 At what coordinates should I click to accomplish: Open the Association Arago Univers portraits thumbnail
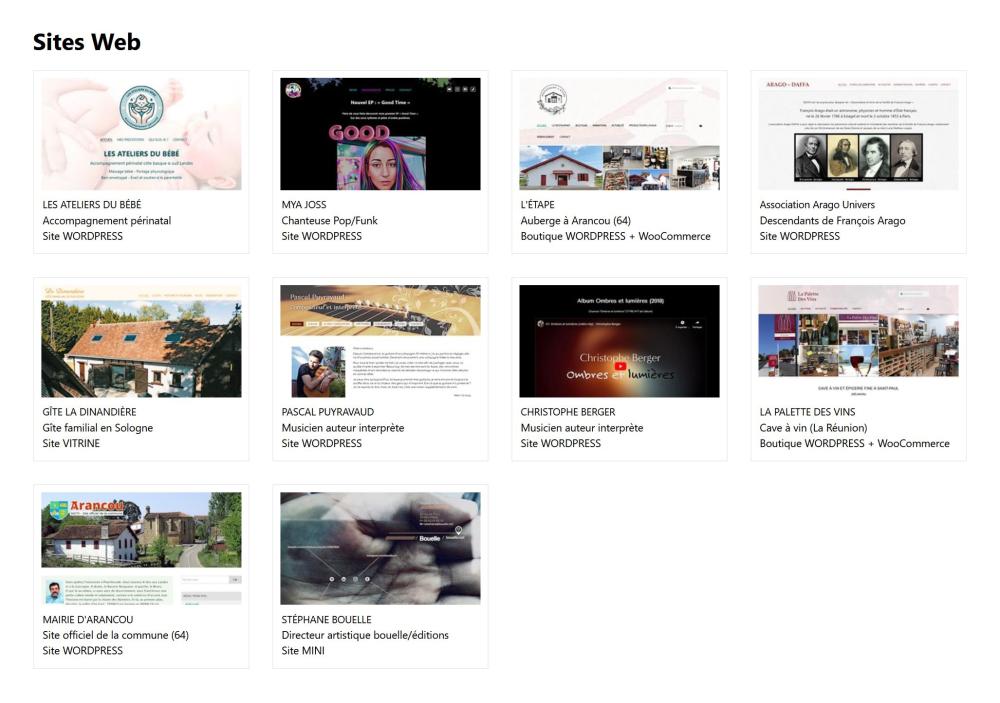pyautogui.click(x=858, y=134)
